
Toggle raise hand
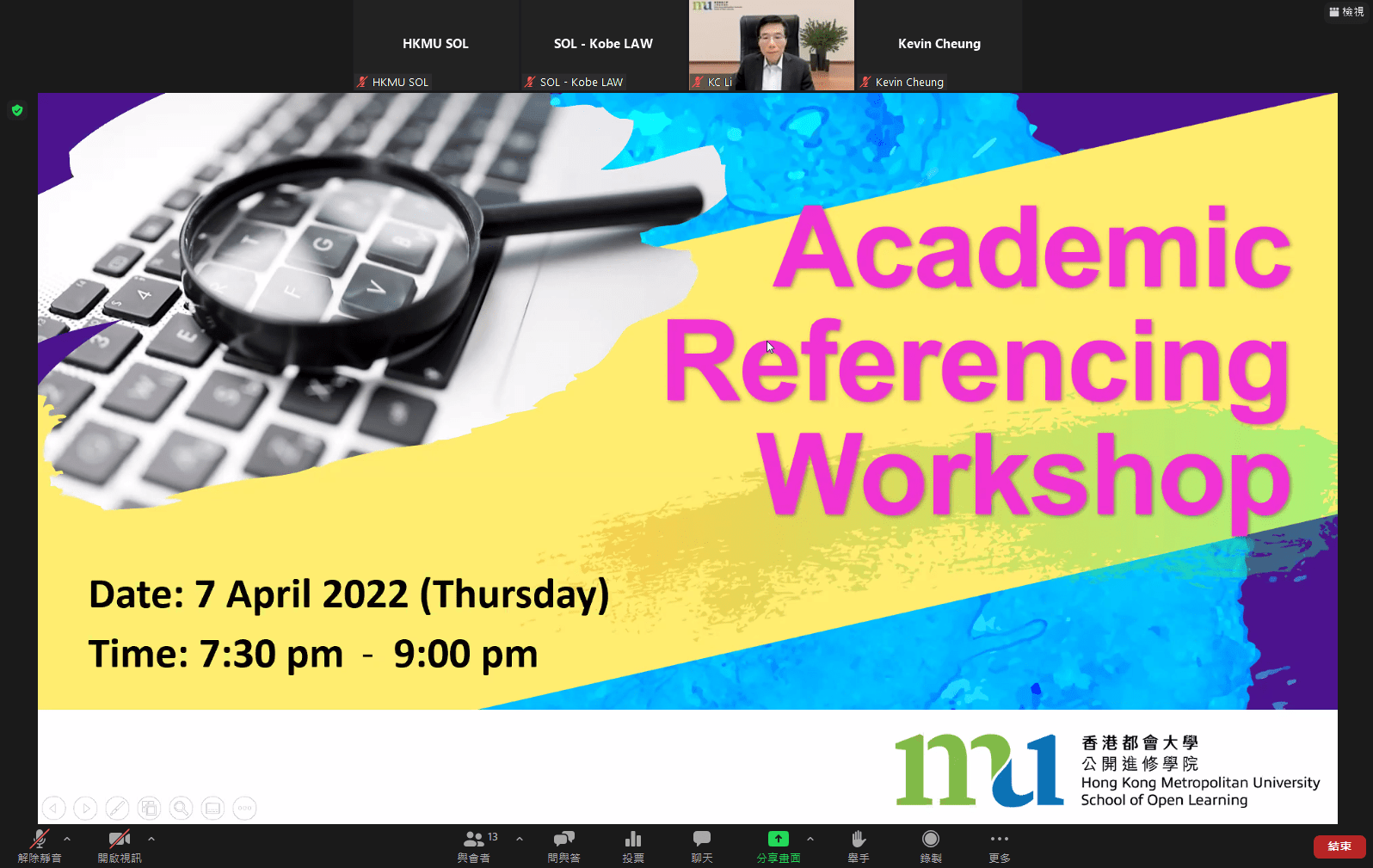[858, 845]
